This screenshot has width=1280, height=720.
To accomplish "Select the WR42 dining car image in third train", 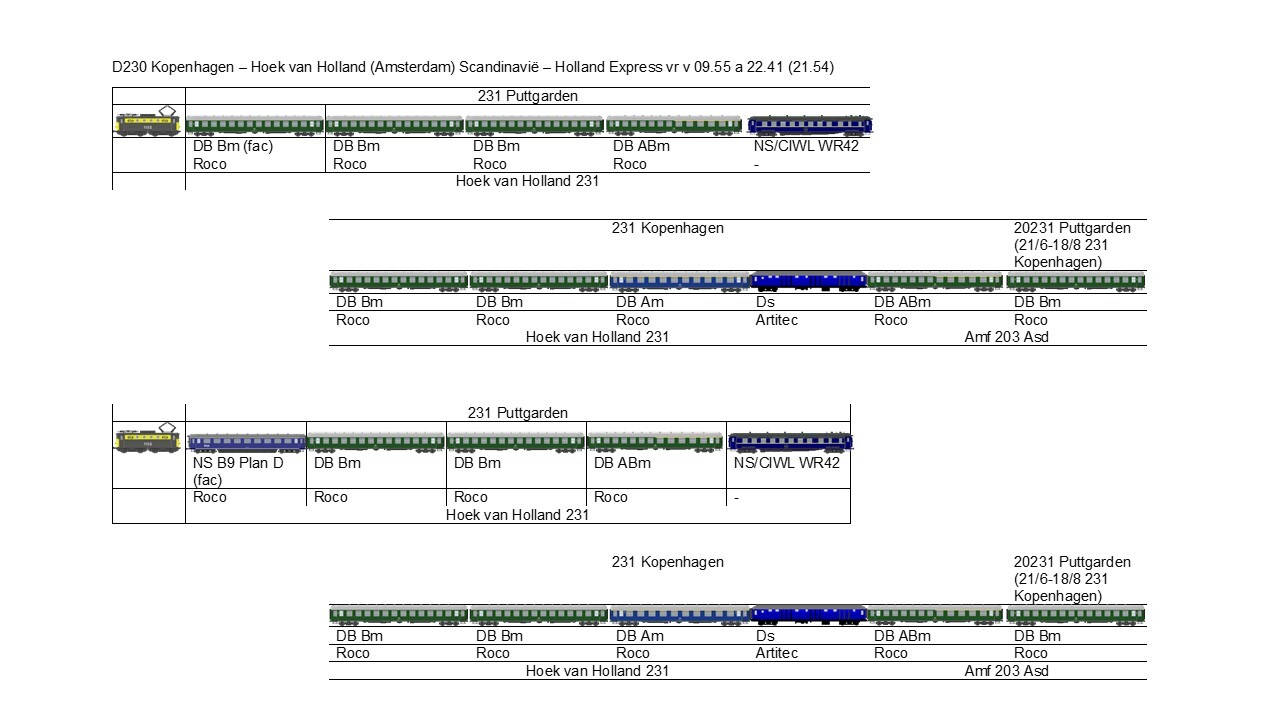I will 790,442.
